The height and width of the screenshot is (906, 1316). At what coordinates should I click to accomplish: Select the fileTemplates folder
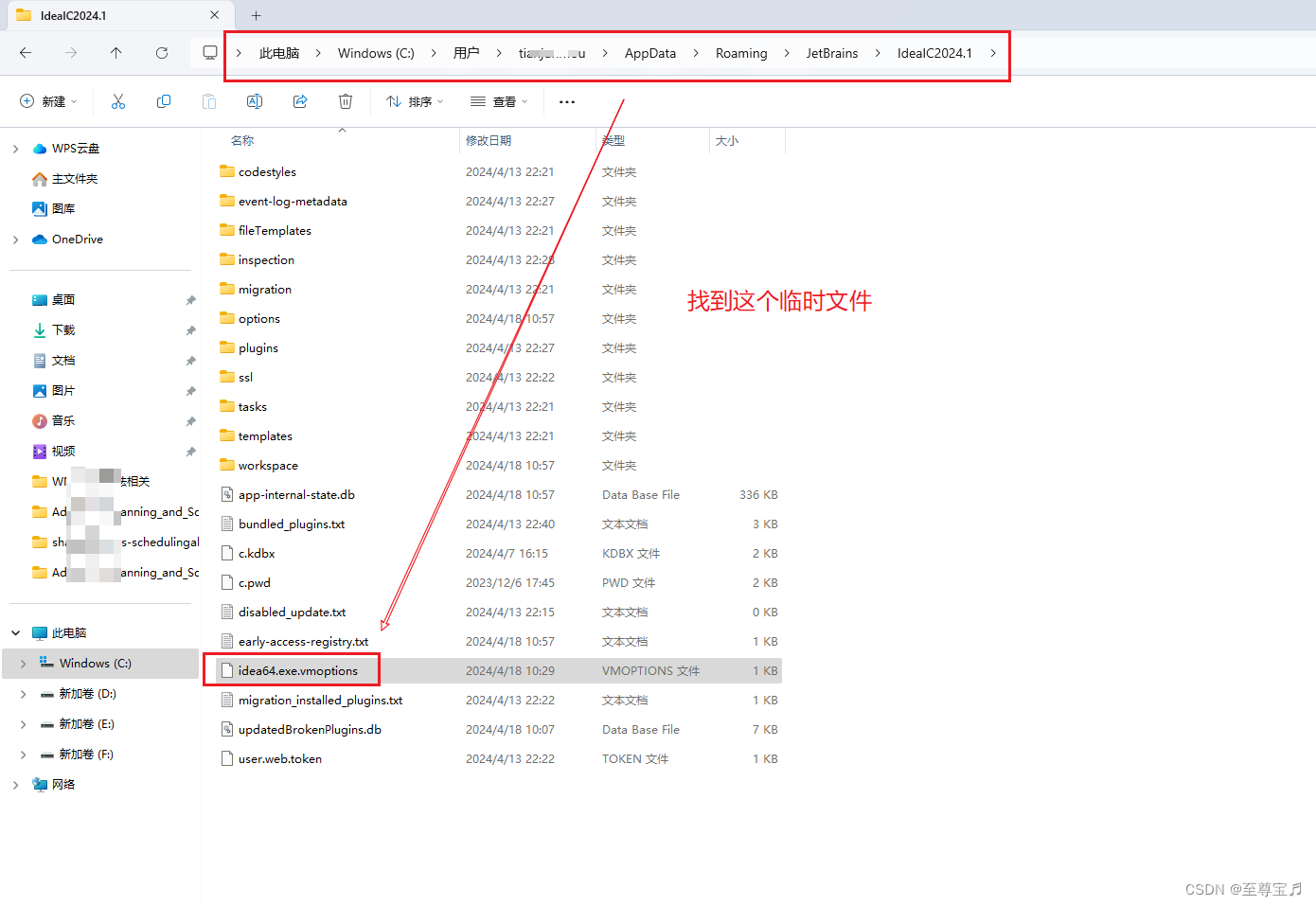pos(275,231)
